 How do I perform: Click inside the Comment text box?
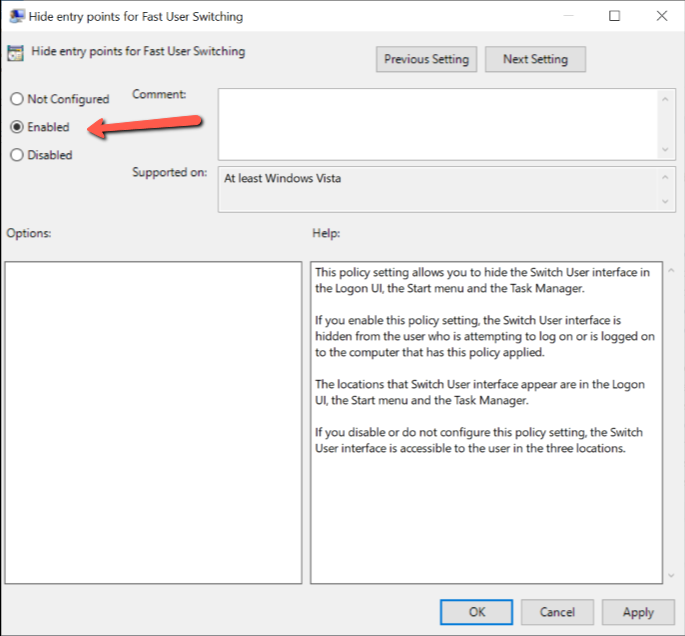(x=438, y=124)
